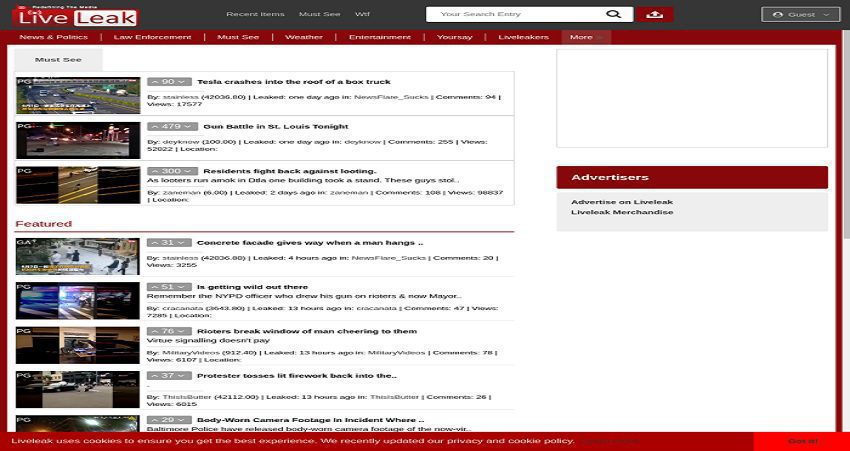Upvote Gun Battle in St. Louis video
Screen dimensions: 850x451
[154, 126]
